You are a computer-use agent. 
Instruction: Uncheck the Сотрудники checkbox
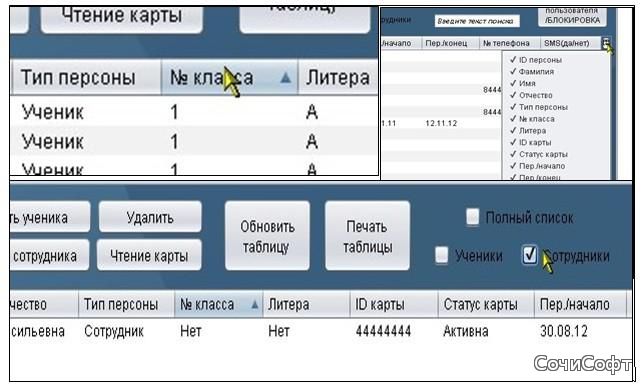click(x=530, y=255)
